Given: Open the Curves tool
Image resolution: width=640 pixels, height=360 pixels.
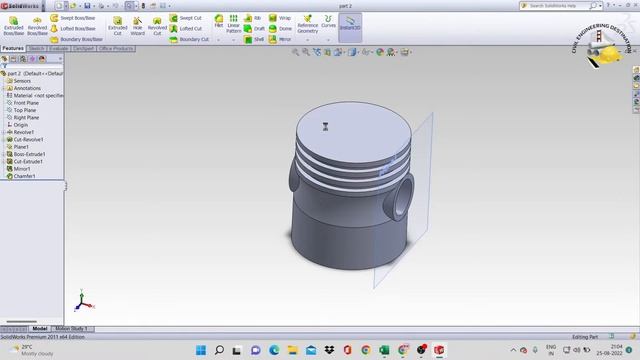Looking at the screenshot, I should coord(328,21).
